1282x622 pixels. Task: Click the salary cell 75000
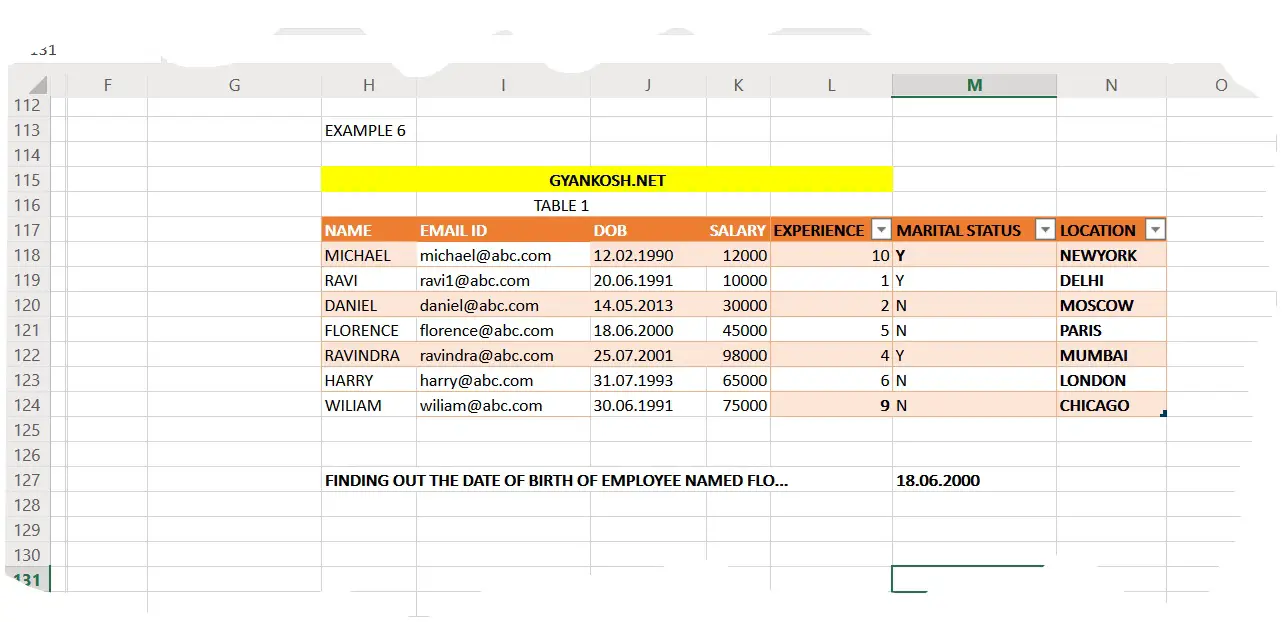[738, 405]
